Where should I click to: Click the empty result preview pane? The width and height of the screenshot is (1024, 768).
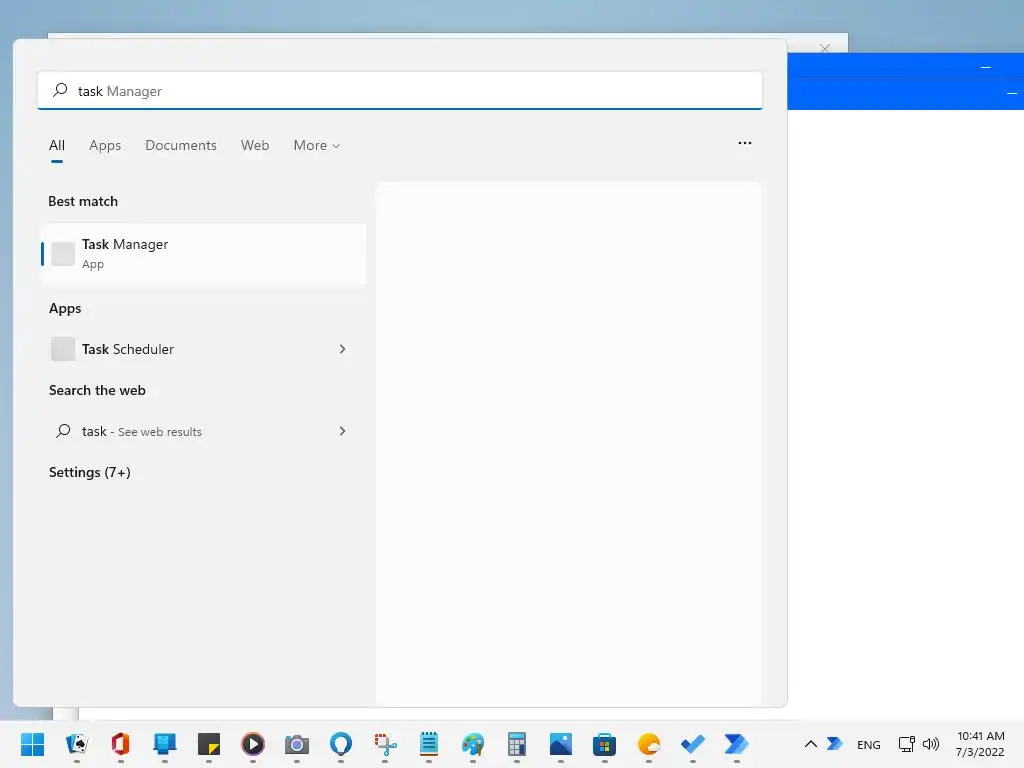(569, 443)
